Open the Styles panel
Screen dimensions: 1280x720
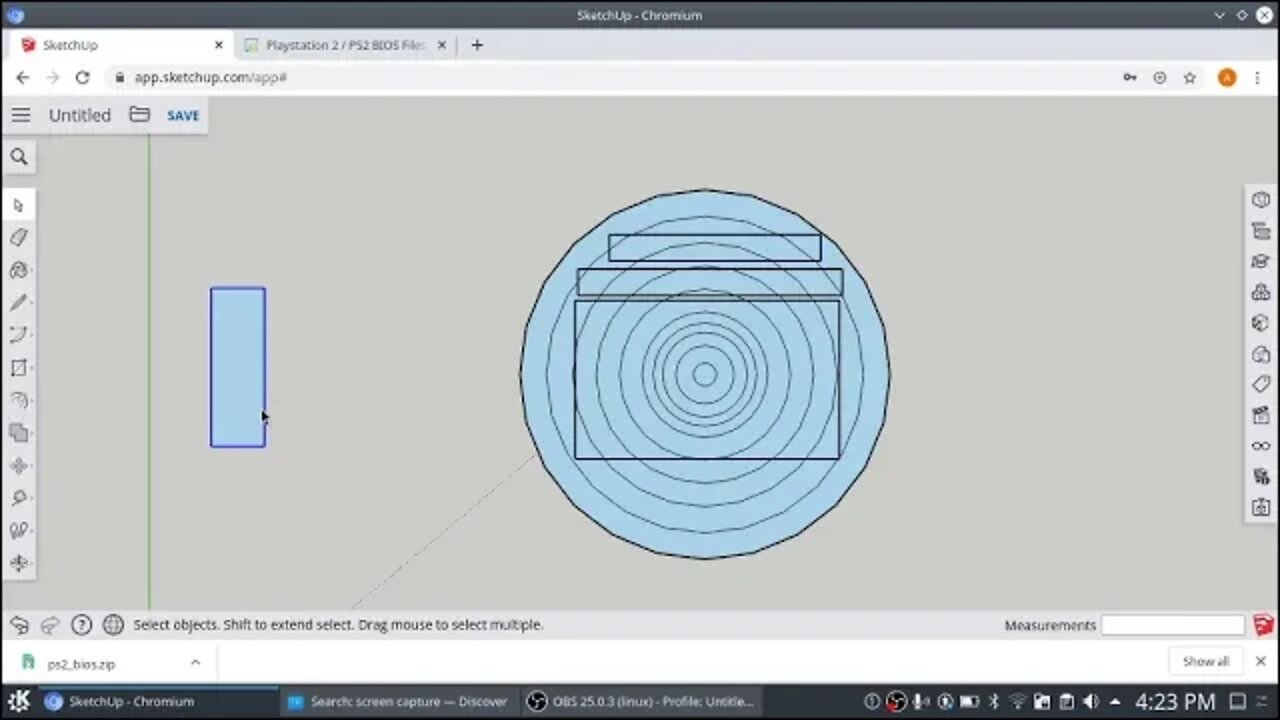point(1261,354)
